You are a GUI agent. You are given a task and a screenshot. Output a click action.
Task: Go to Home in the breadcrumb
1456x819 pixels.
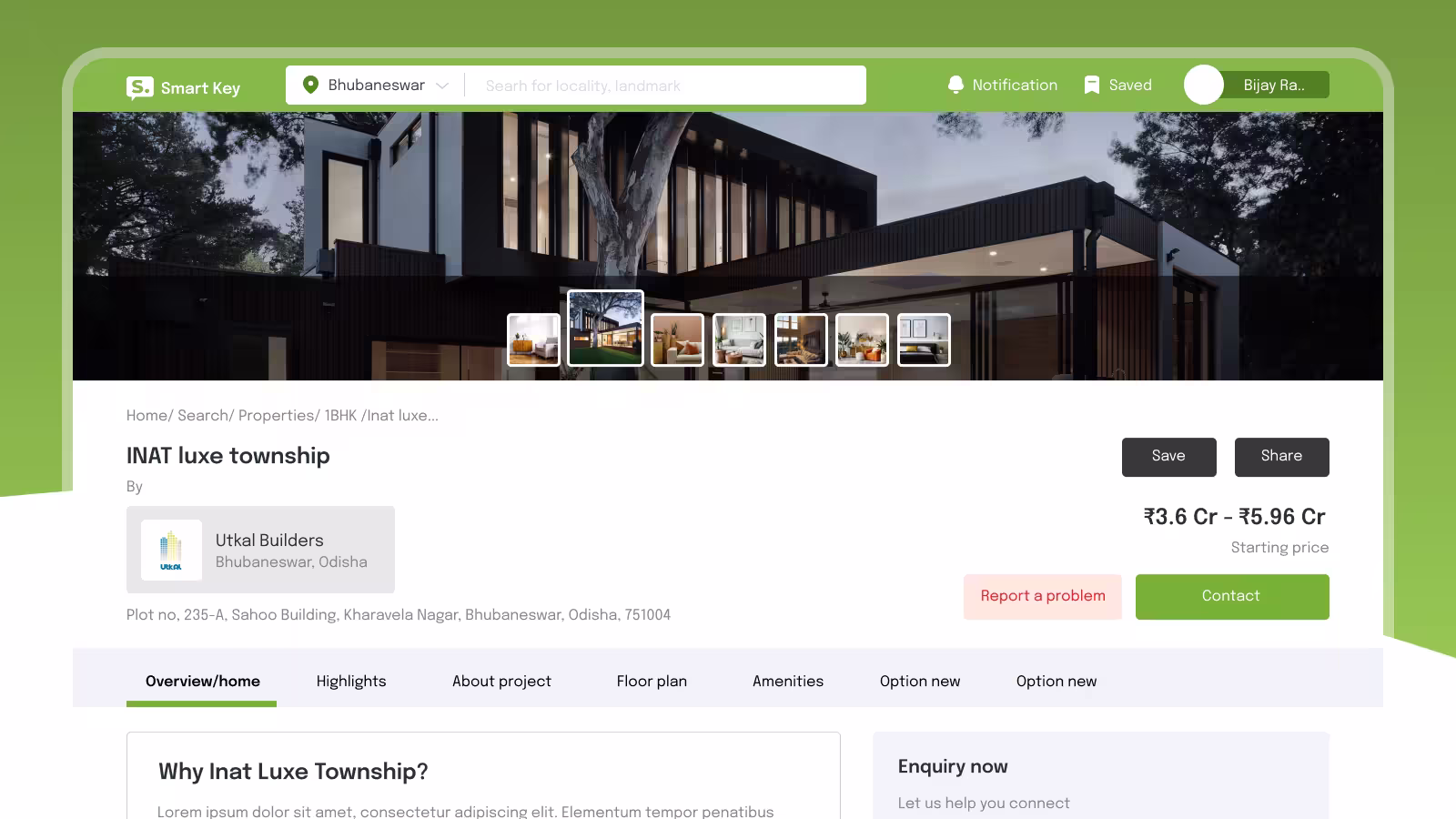click(147, 415)
